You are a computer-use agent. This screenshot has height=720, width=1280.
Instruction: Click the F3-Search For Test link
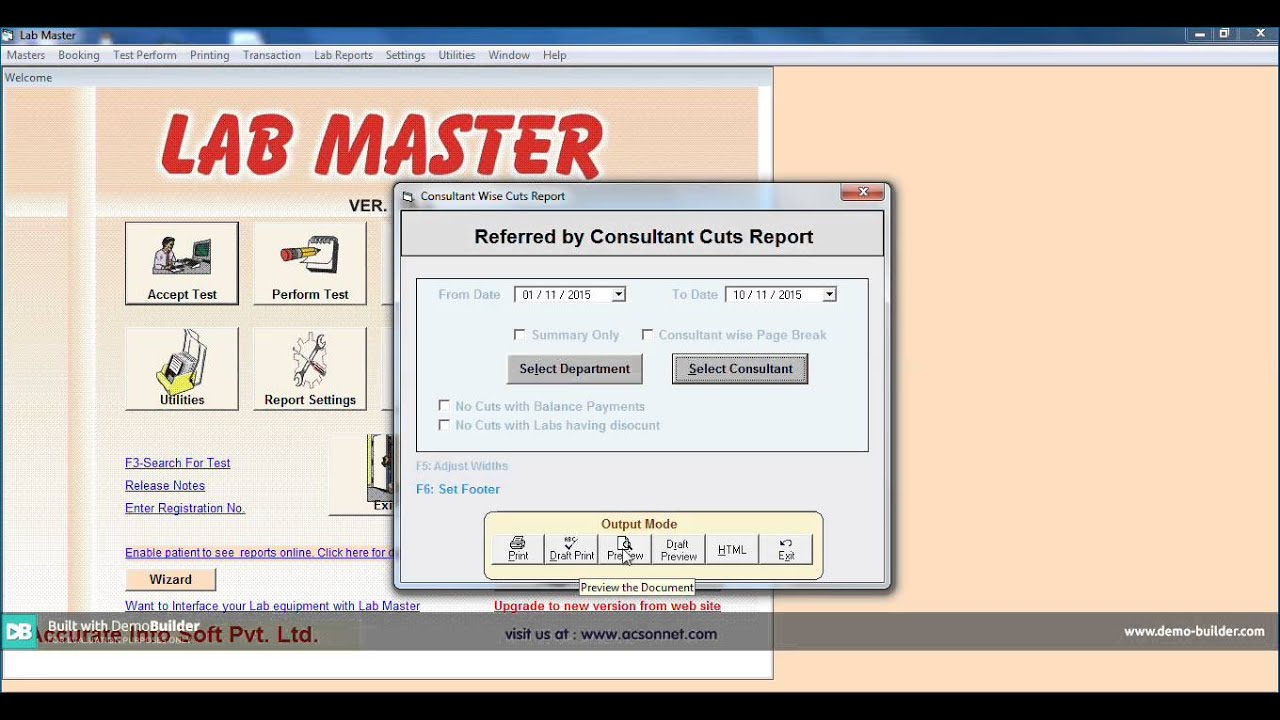(178, 463)
